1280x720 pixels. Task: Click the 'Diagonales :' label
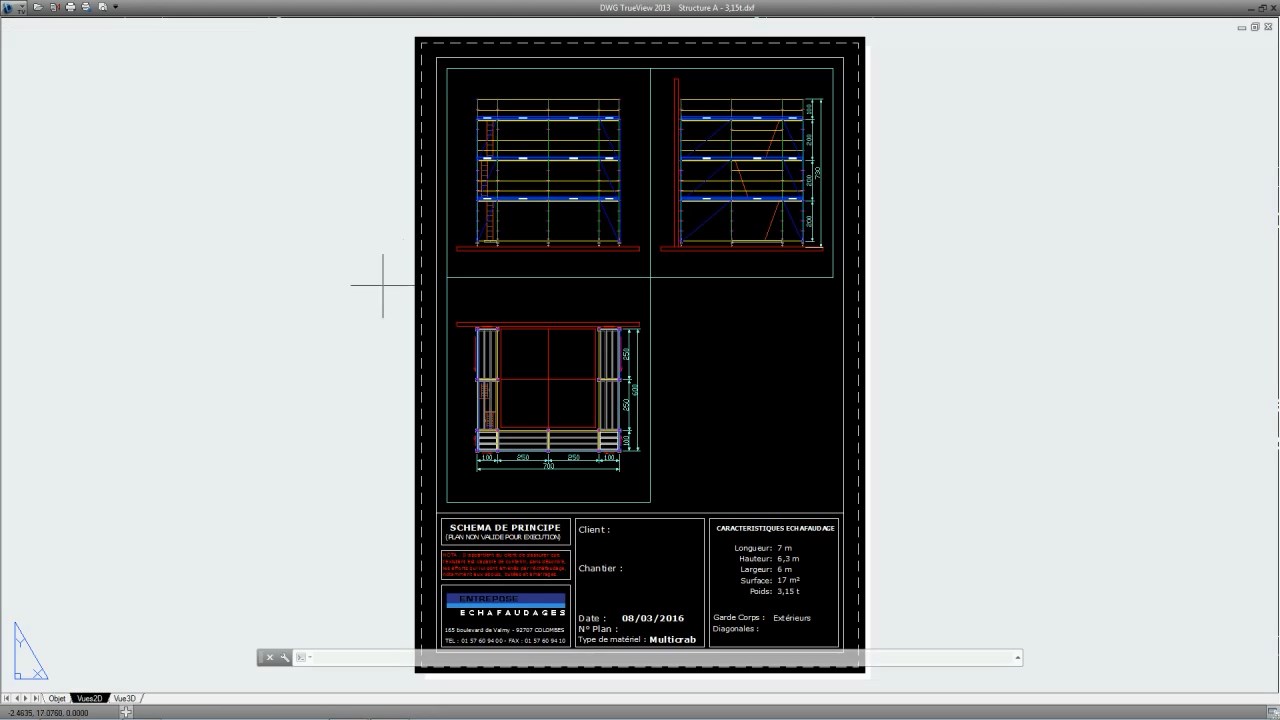736,629
